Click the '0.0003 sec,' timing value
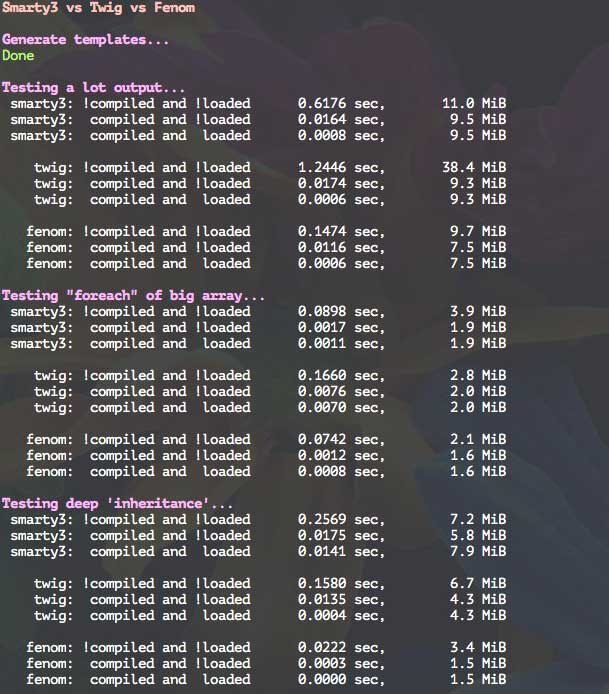This screenshot has width=609, height=694. point(341,663)
